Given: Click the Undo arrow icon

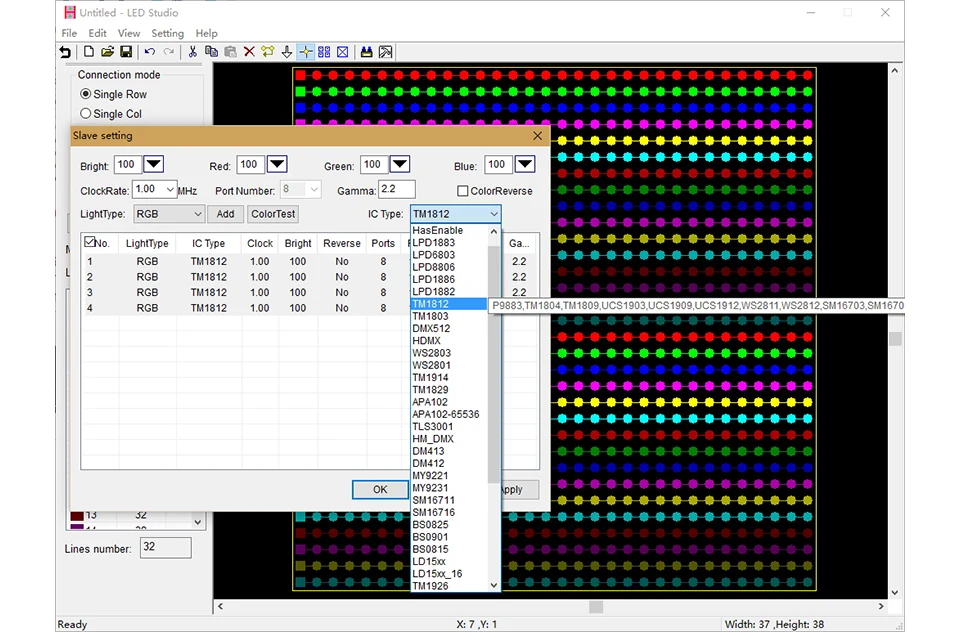Looking at the screenshot, I should coord(149,52).
